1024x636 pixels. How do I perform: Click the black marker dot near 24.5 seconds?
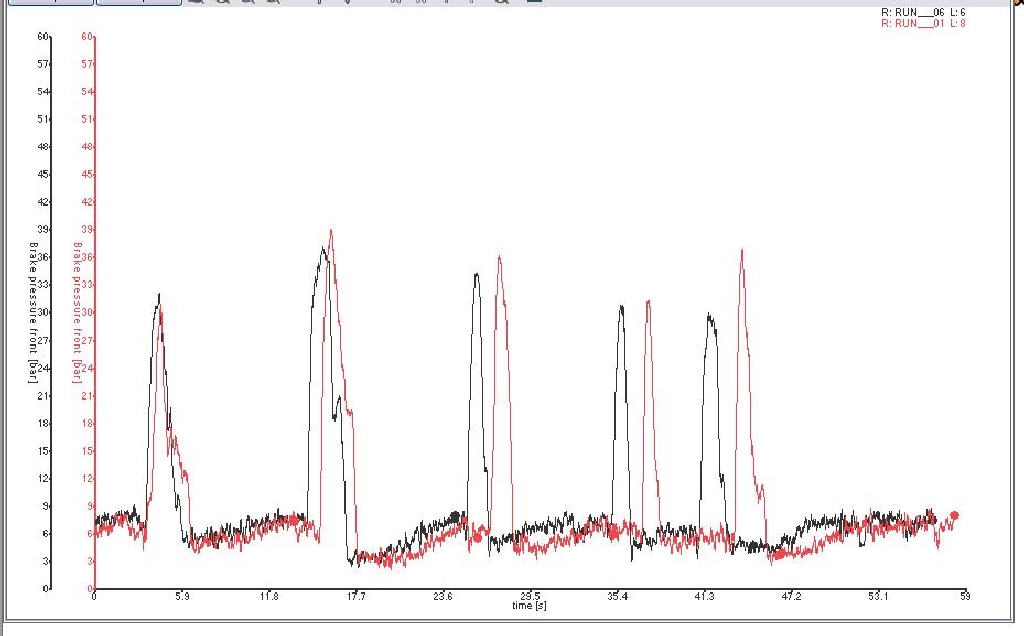pyautogui.click(x=459, y=516)
